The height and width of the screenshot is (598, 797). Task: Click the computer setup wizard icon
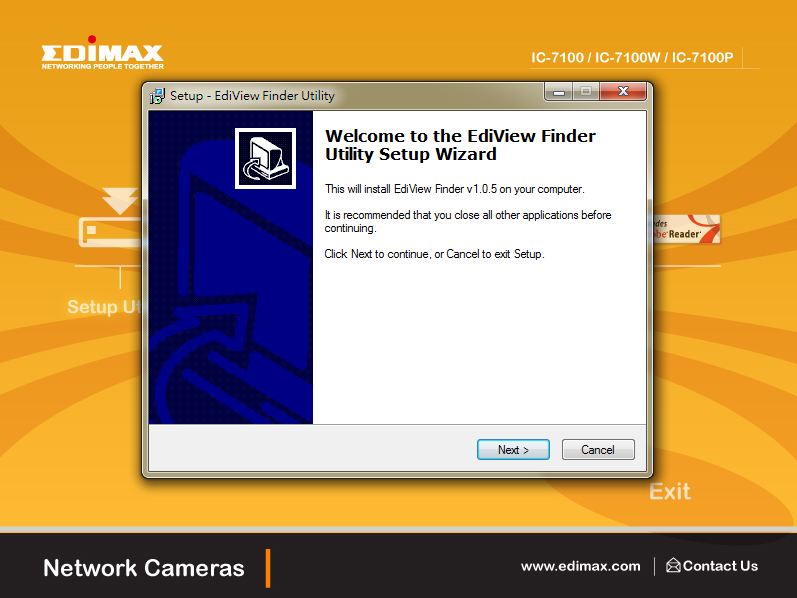(x=265, y=158)
